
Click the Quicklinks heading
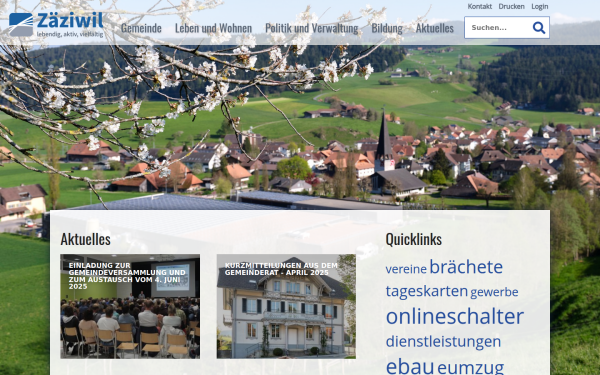pos(414,239)
